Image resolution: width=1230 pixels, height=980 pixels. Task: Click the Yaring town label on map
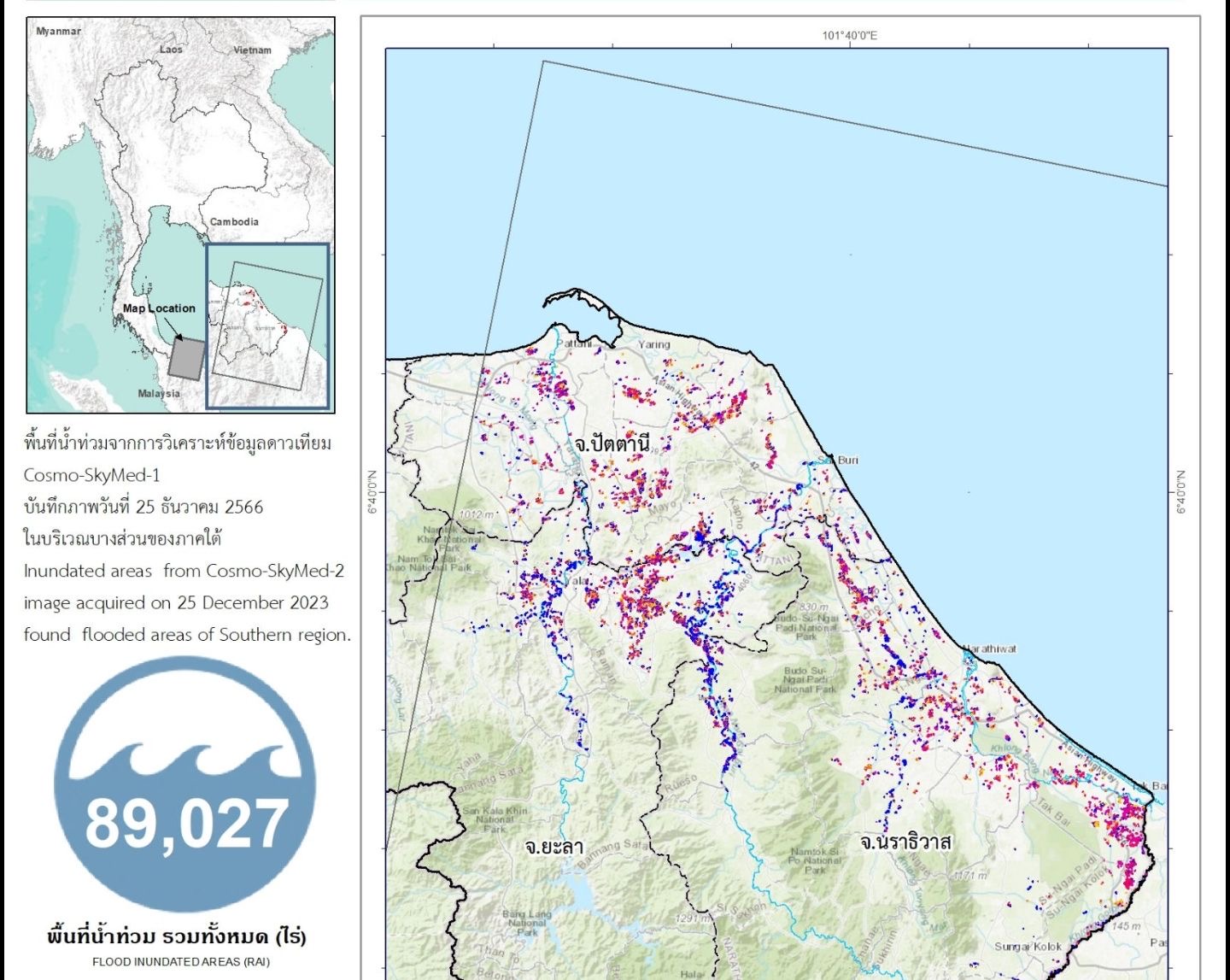654,344
